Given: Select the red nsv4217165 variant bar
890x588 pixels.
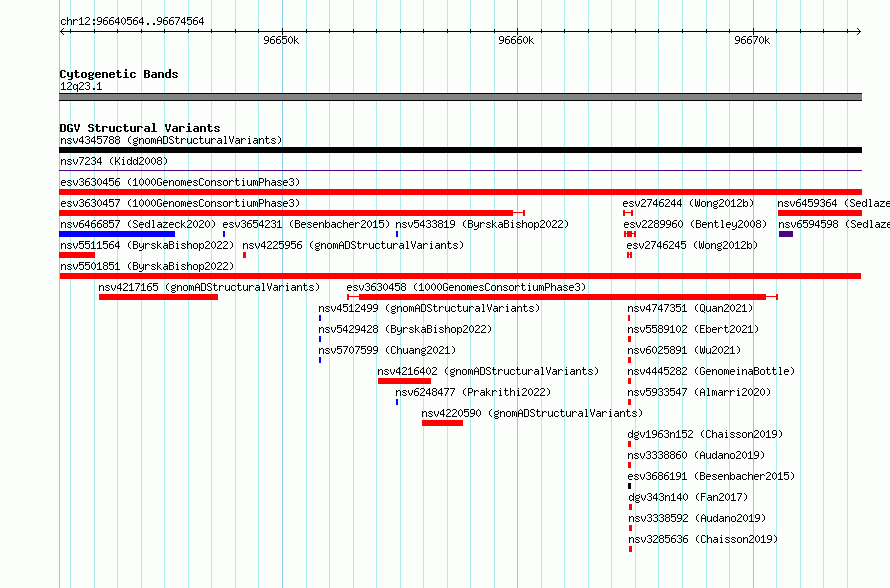Looking at the screenshot, I should 158,297.
